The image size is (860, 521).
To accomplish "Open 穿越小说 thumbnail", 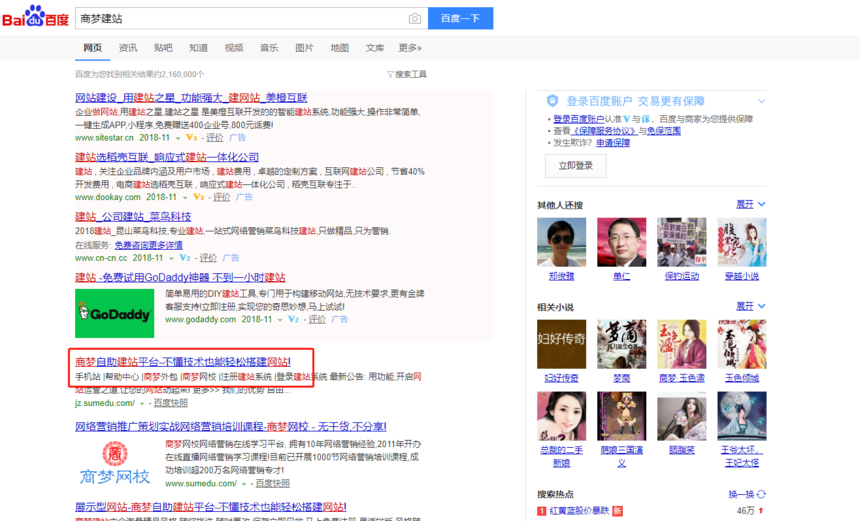I will (742, 242).
